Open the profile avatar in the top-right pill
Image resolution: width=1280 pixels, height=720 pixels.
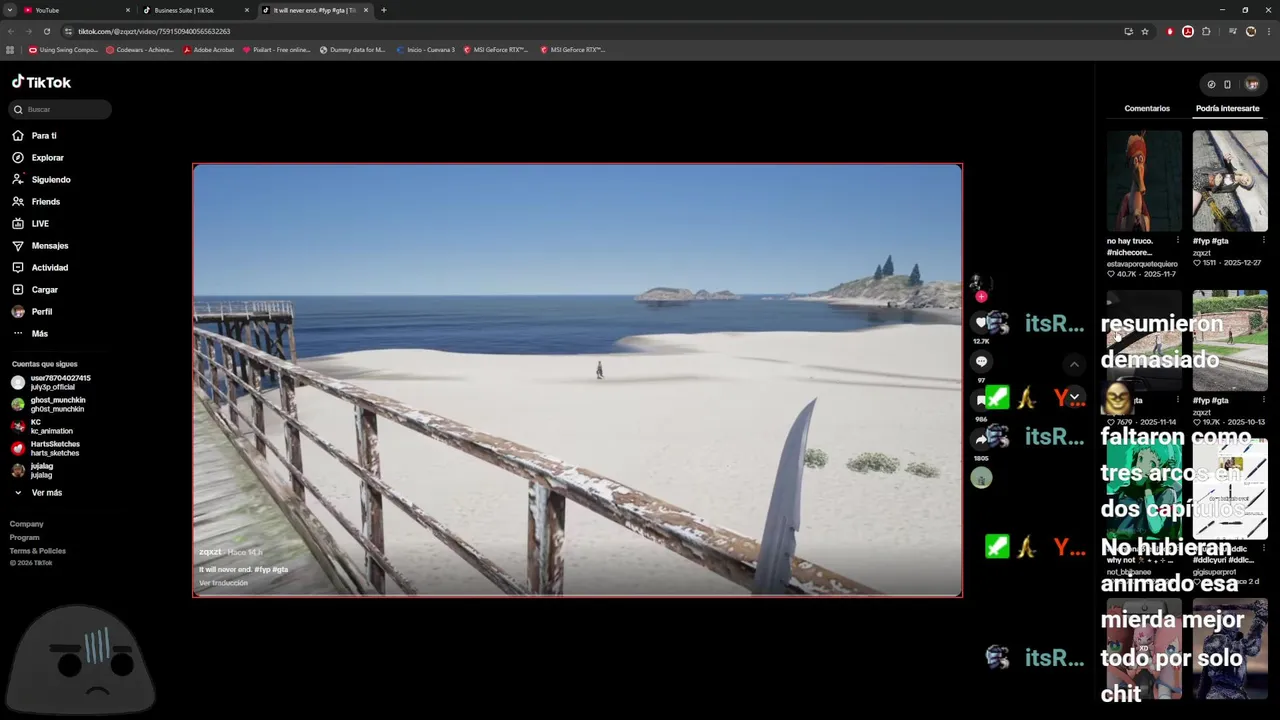1252,84
